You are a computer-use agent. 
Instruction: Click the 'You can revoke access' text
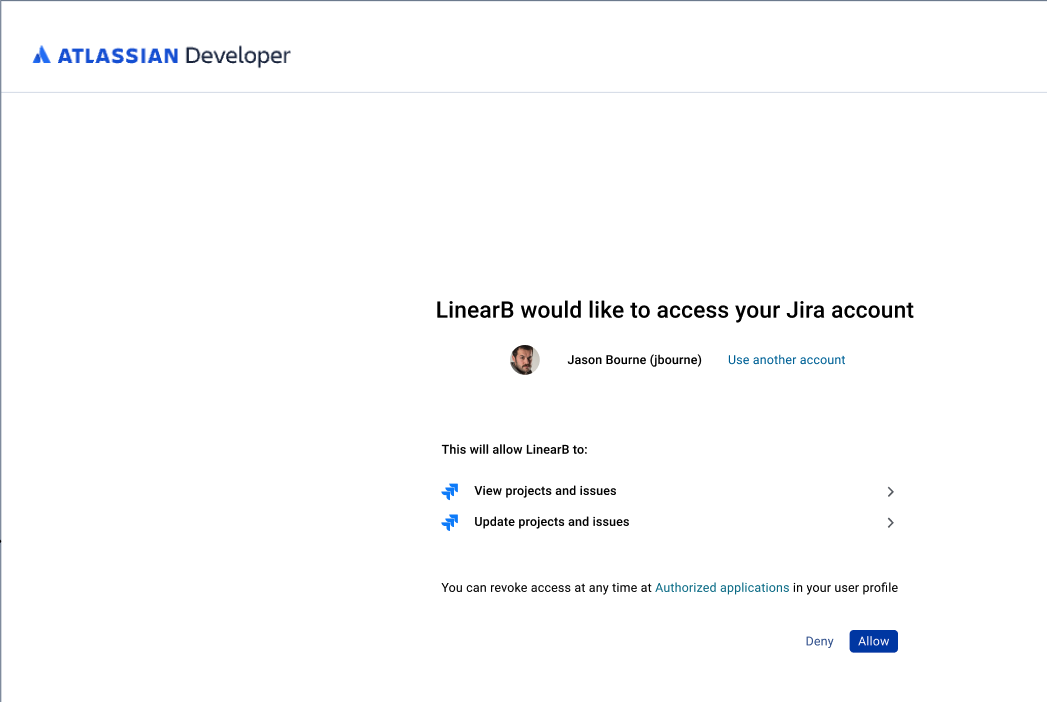point(669,588)
